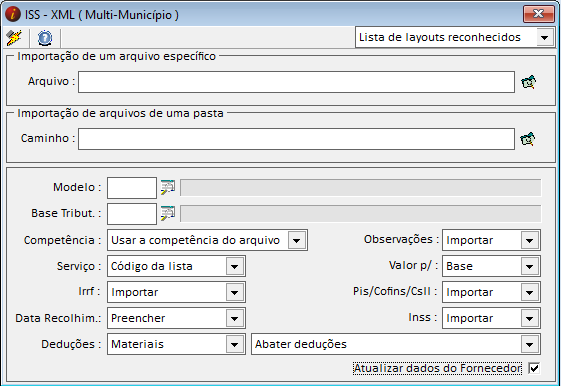Toggle Atualizar dados do Fornecedor checkbox
Image resolution: width=561 pixels, height=386 pixels.
pos(534,368)
